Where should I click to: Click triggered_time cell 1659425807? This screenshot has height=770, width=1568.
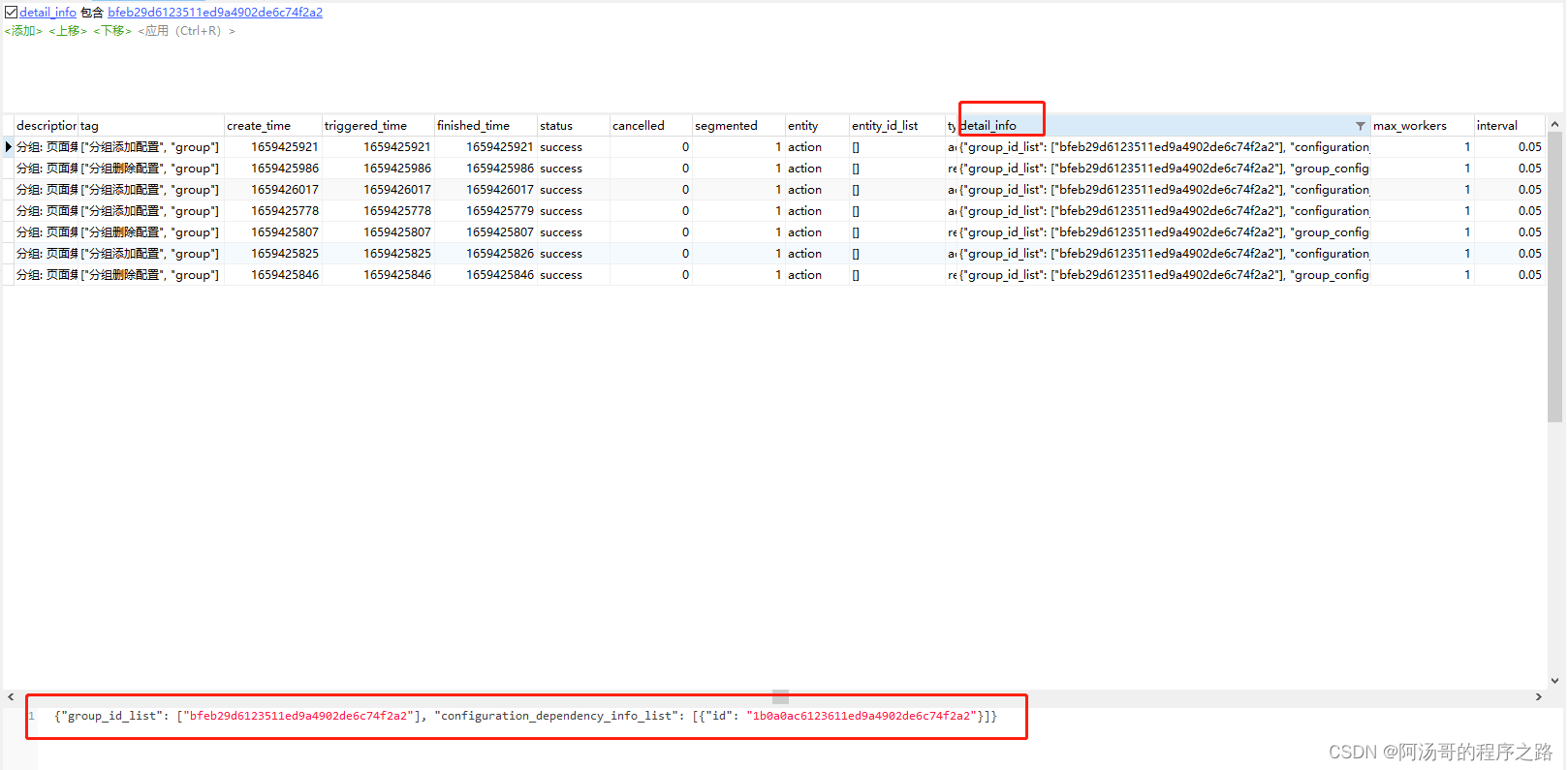point(378,232)
